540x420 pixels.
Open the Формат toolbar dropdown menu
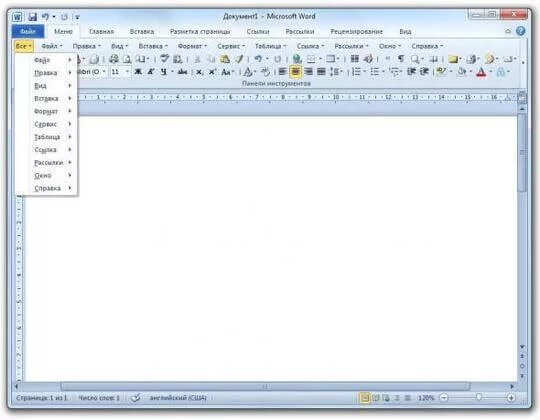coord(192,46)
